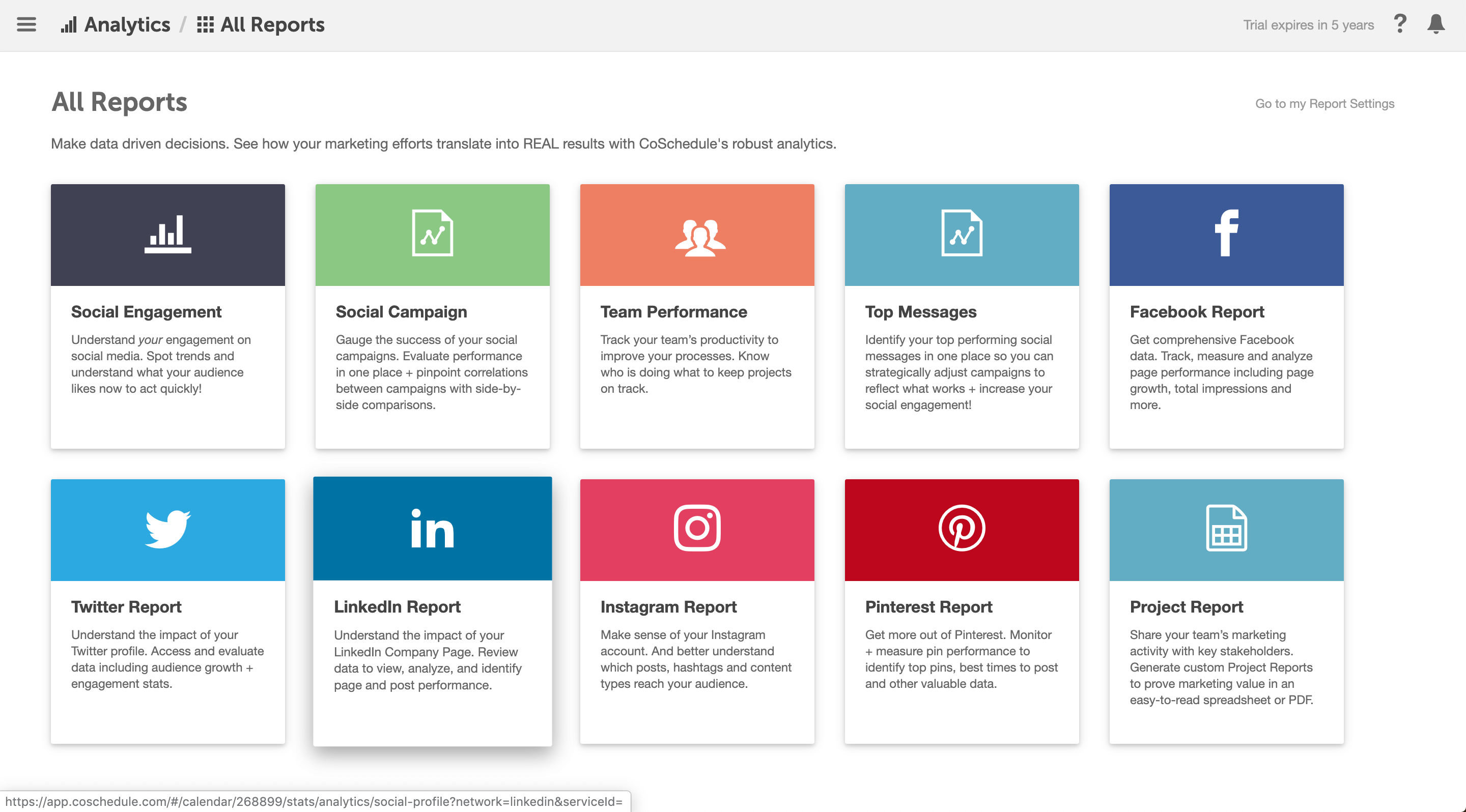This screenshot has height=812, width=1466.
Task: Click the All Reports page heading
Action: coord(119,102)
